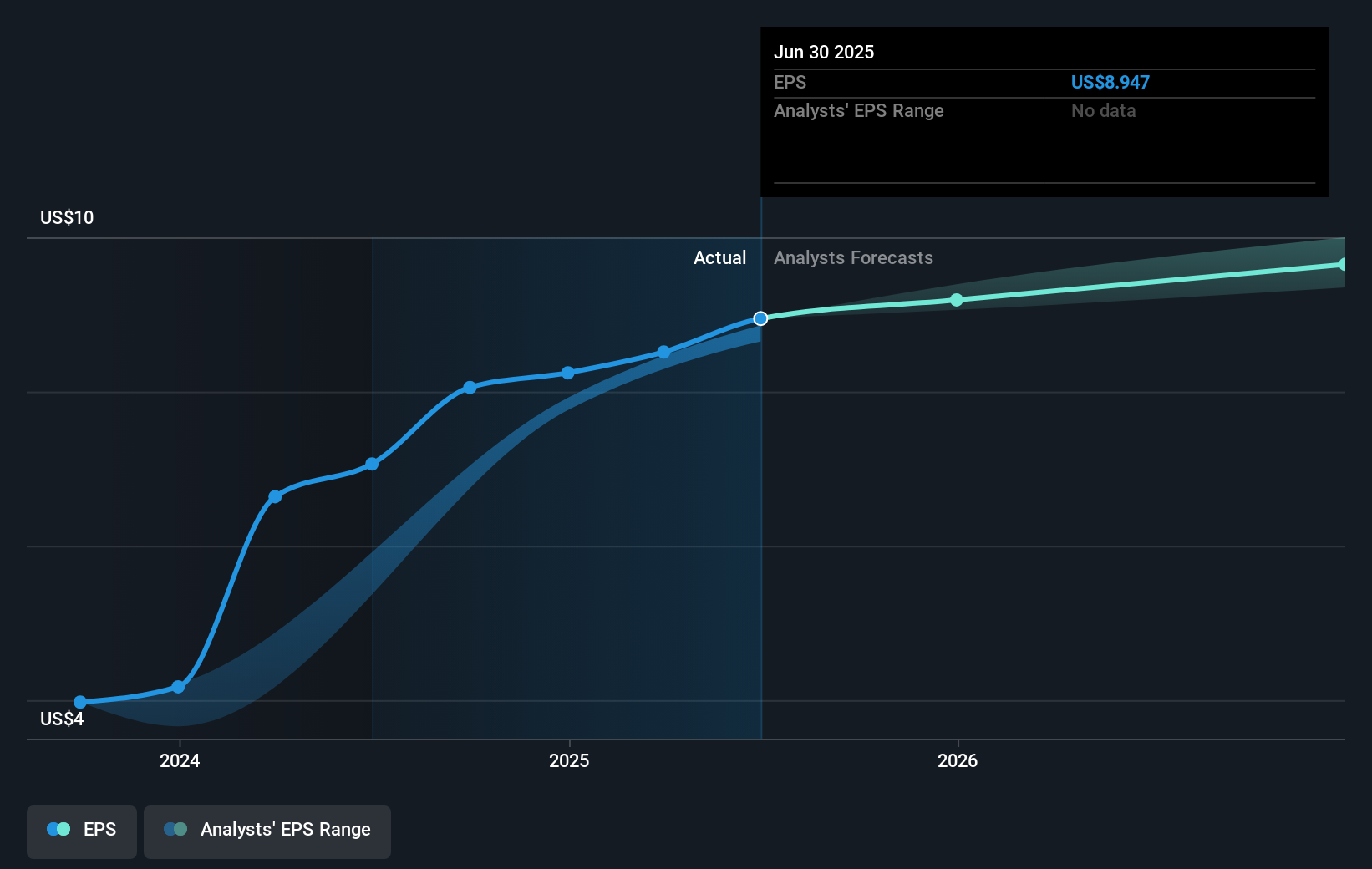
Task: Click the US$8.947 EPS value in tooltip
Action: [x=1110, y=82]
